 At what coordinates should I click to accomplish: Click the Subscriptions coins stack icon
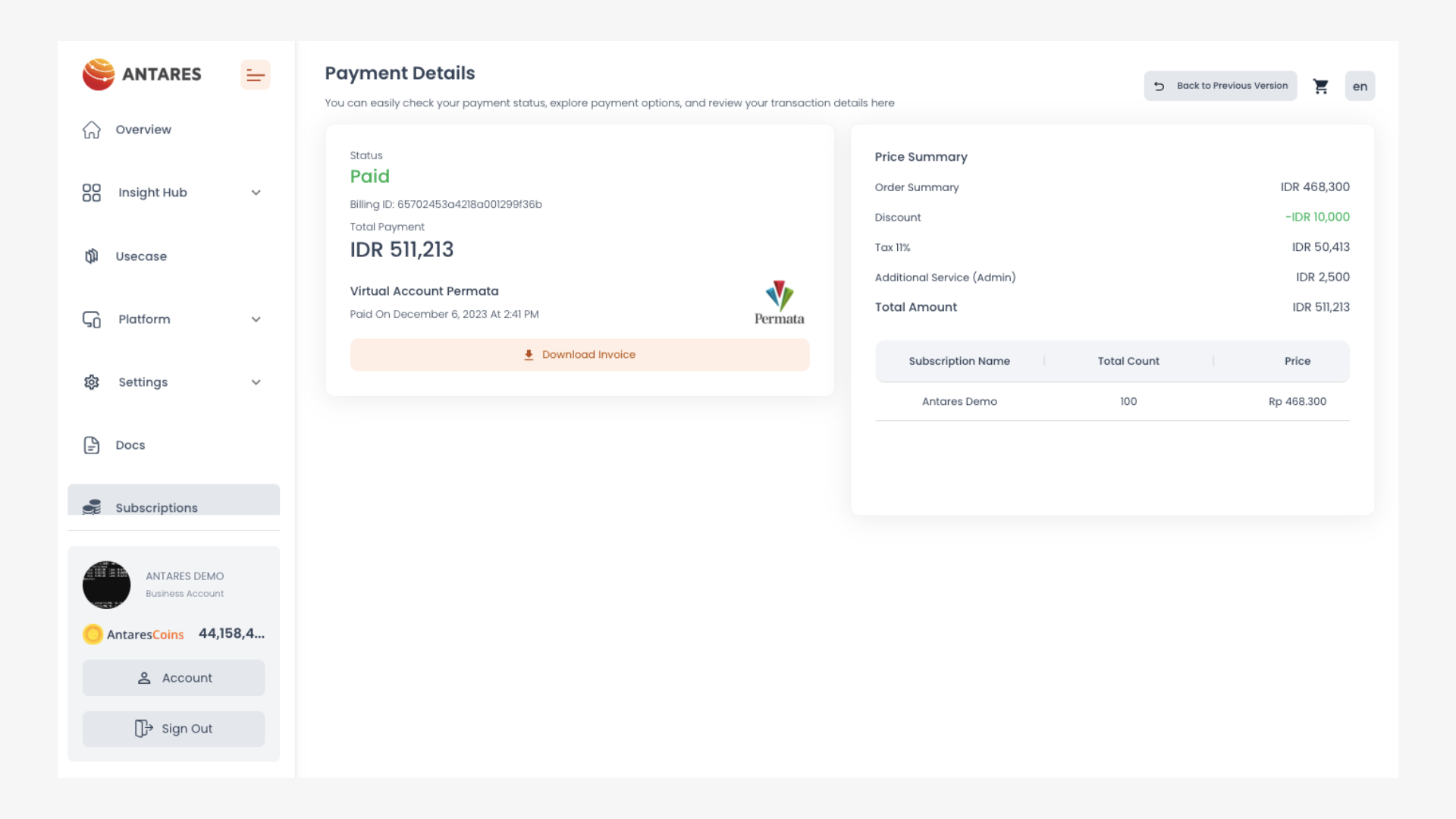pos(92,507)
